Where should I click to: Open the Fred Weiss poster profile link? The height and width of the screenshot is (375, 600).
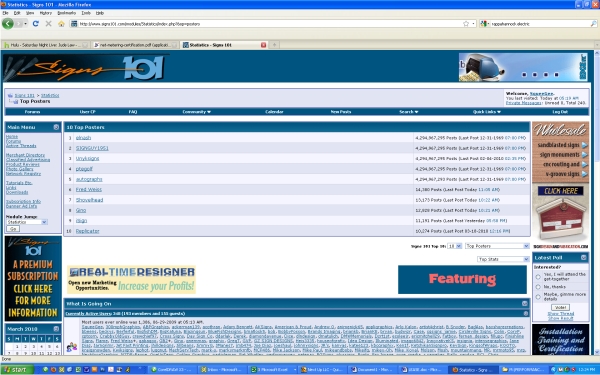pos(89,189)
